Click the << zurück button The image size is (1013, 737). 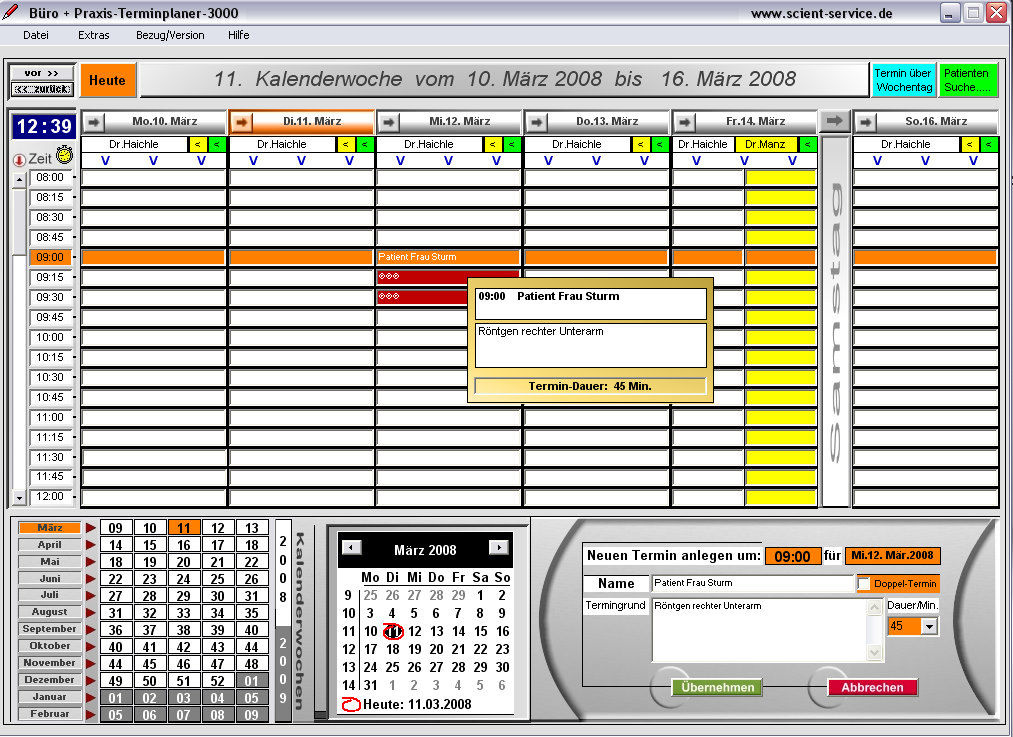click(x=42, y=89)
